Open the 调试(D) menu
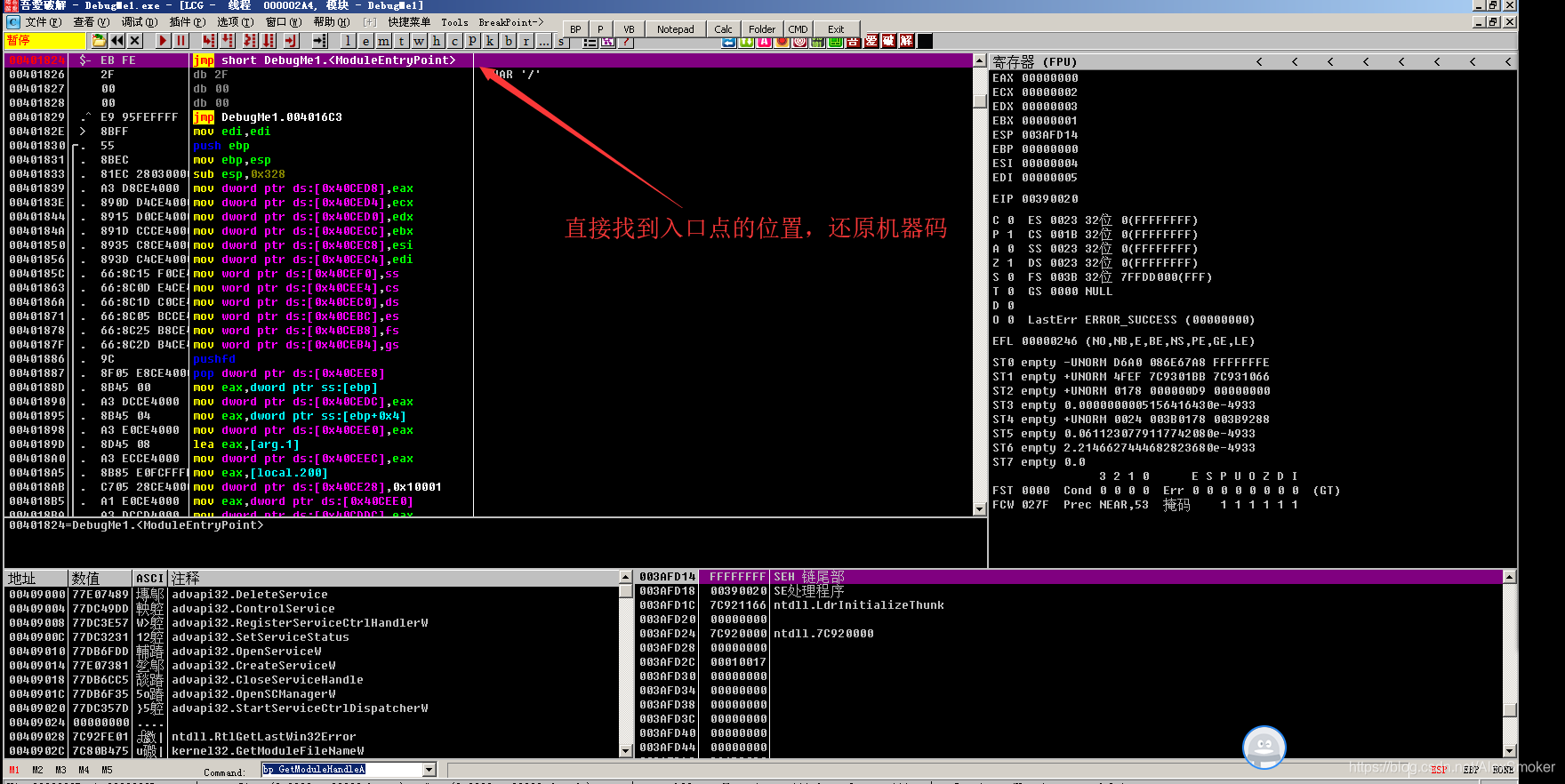1565x784 pixels. click(x=139, y=22)
